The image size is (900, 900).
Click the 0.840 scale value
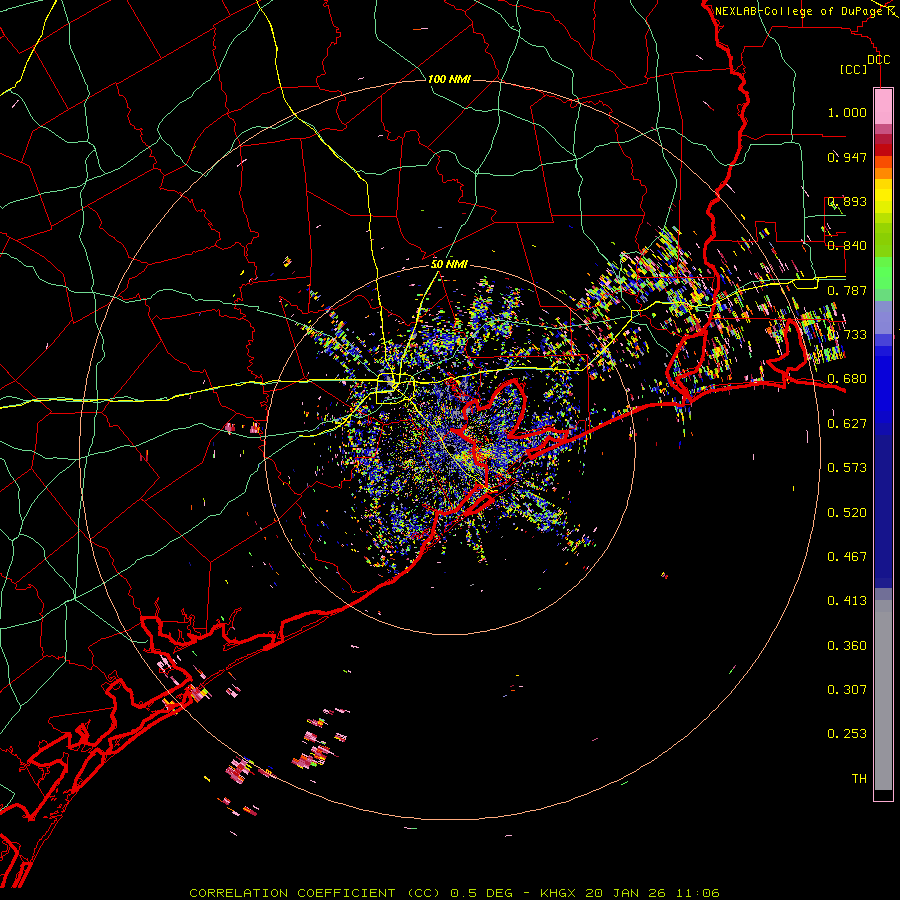(x=847, y=246)
